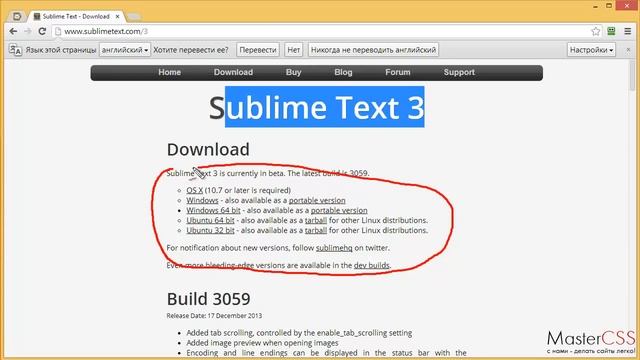
Task: Open the Blog navigation item
Action: (x=343, y=72)
